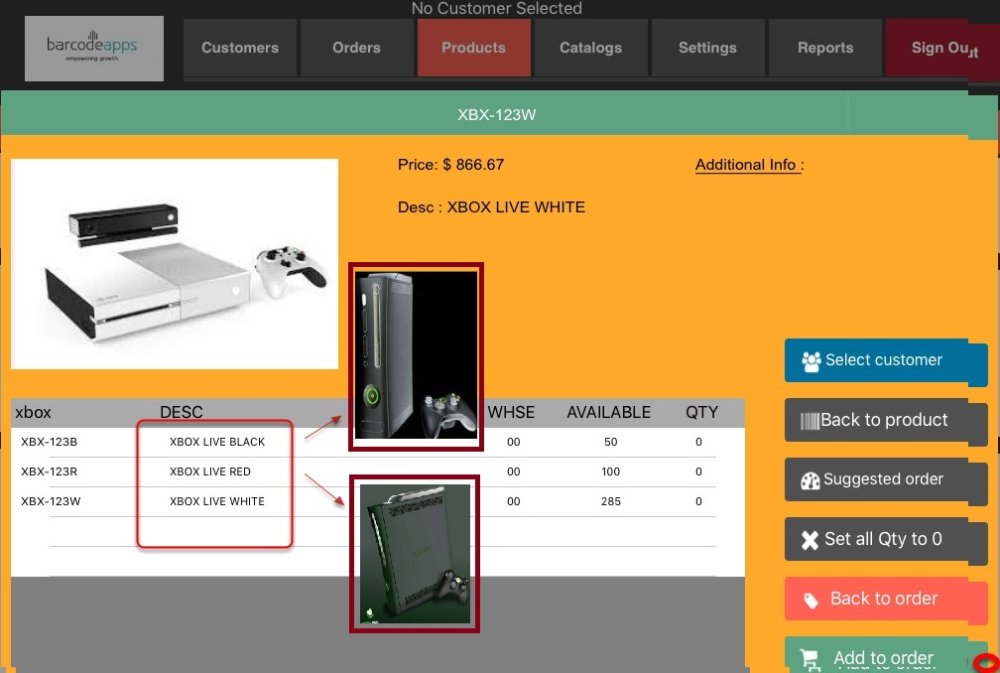Click the XBOX LIVE BLACK description
The height and width of the screenshot is (673, 1000).
coord(217,441)
